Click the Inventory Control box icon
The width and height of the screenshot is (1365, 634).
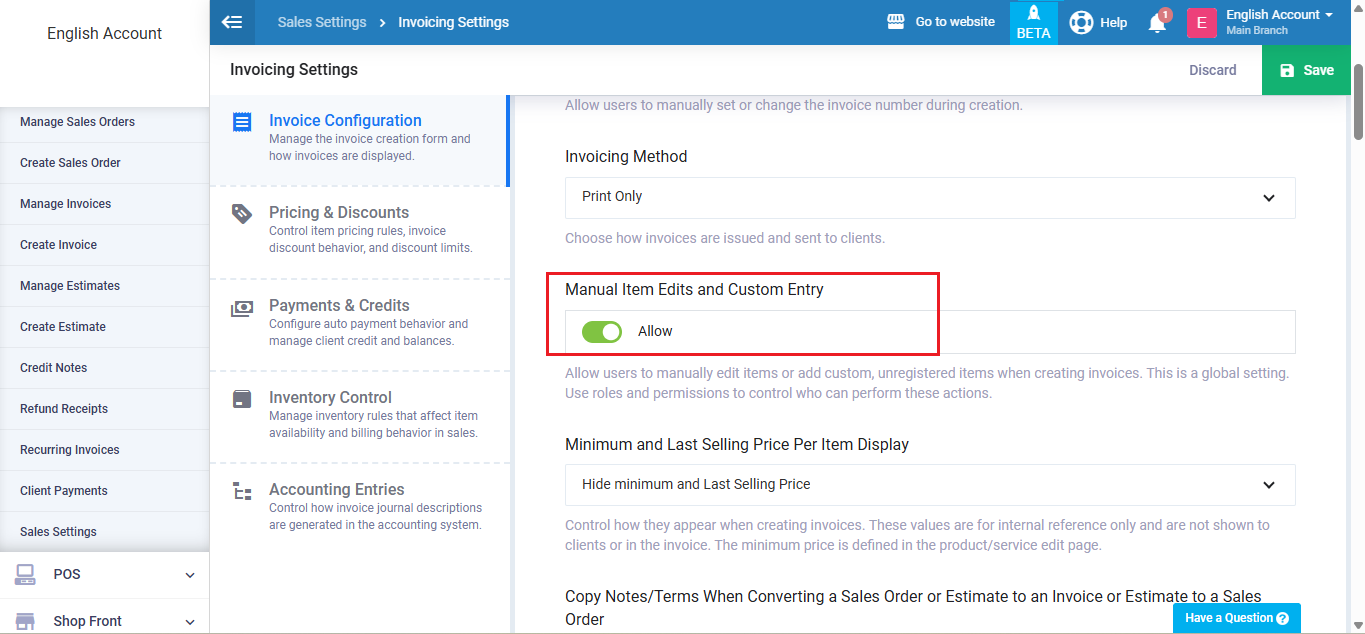coord(242,399)
